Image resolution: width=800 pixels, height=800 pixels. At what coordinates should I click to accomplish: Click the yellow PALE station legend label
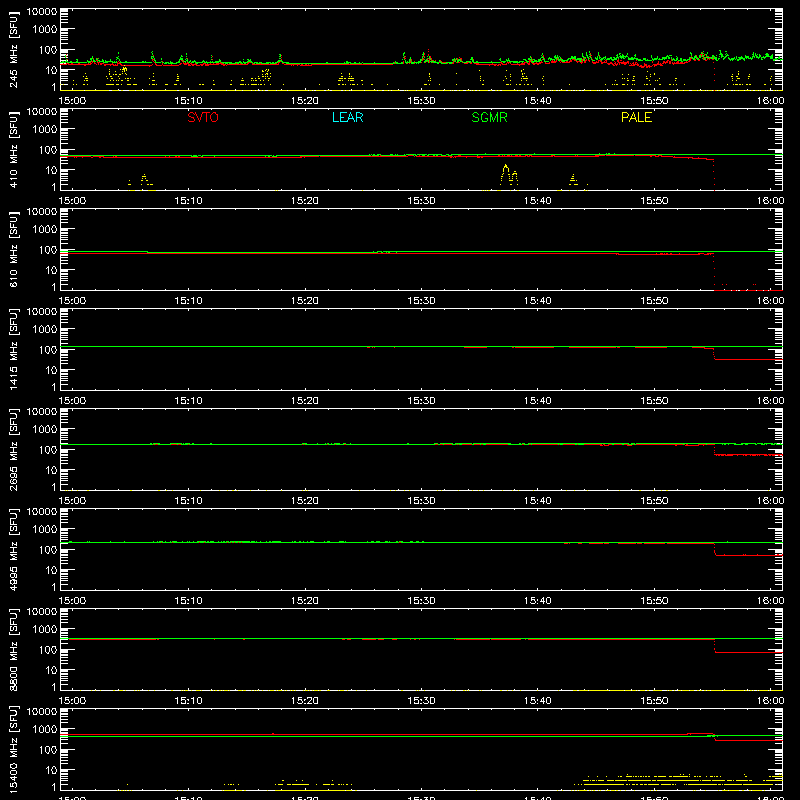click(x=636, y=117)
